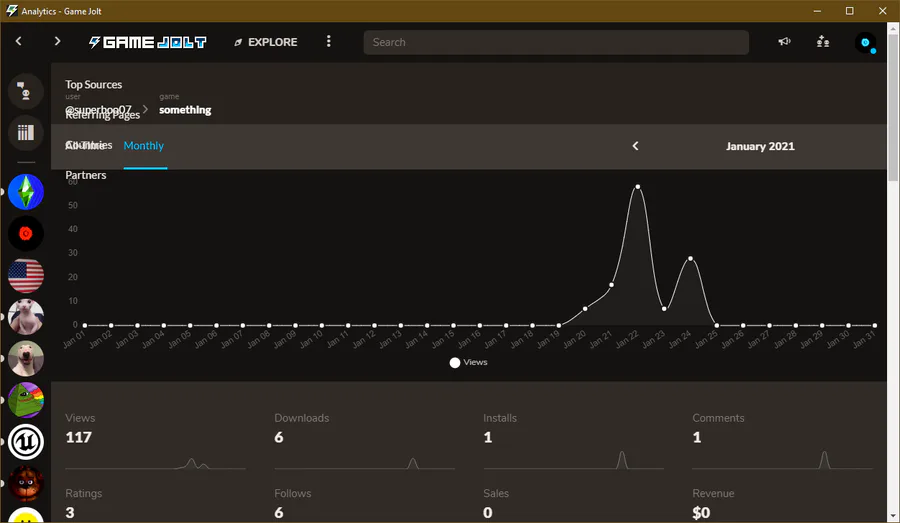Go back using the back arrow
This screenshot has height=523, width=900.
coord(18,41)
